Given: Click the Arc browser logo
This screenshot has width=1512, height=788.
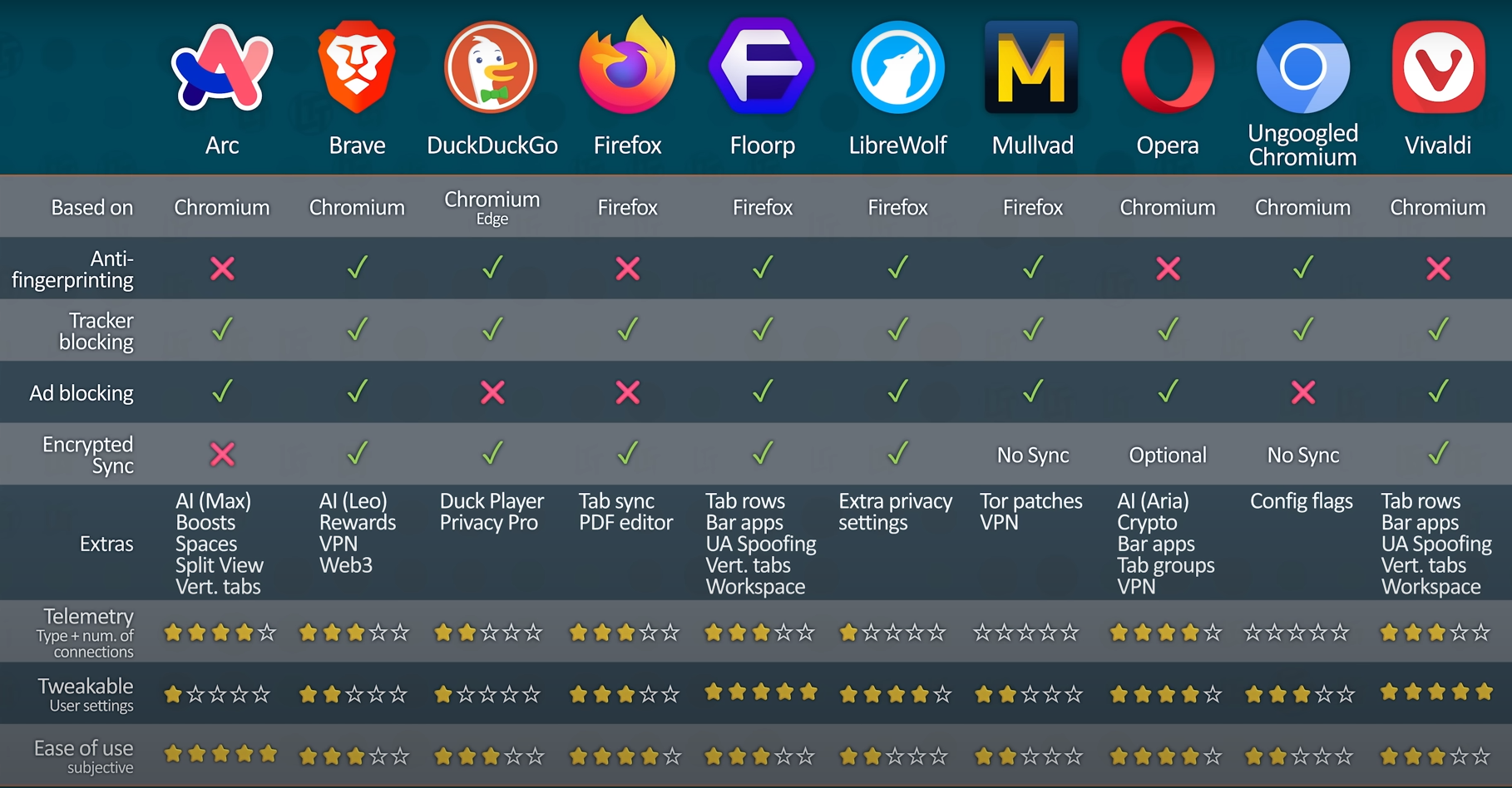Looking at the screenshot, I should tap(222, 67).
